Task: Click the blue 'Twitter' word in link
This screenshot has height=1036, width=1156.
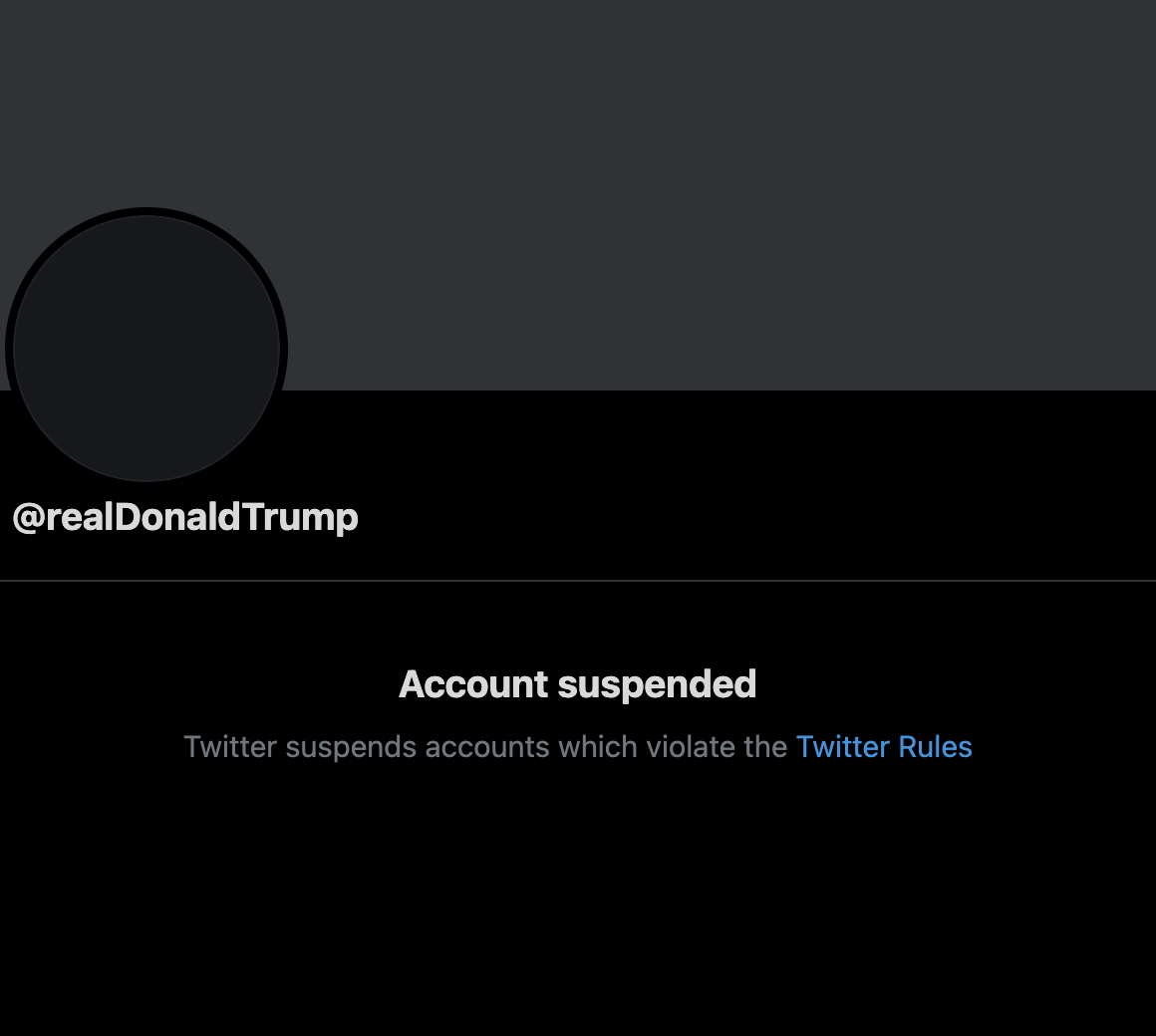Action: (843, 747)
